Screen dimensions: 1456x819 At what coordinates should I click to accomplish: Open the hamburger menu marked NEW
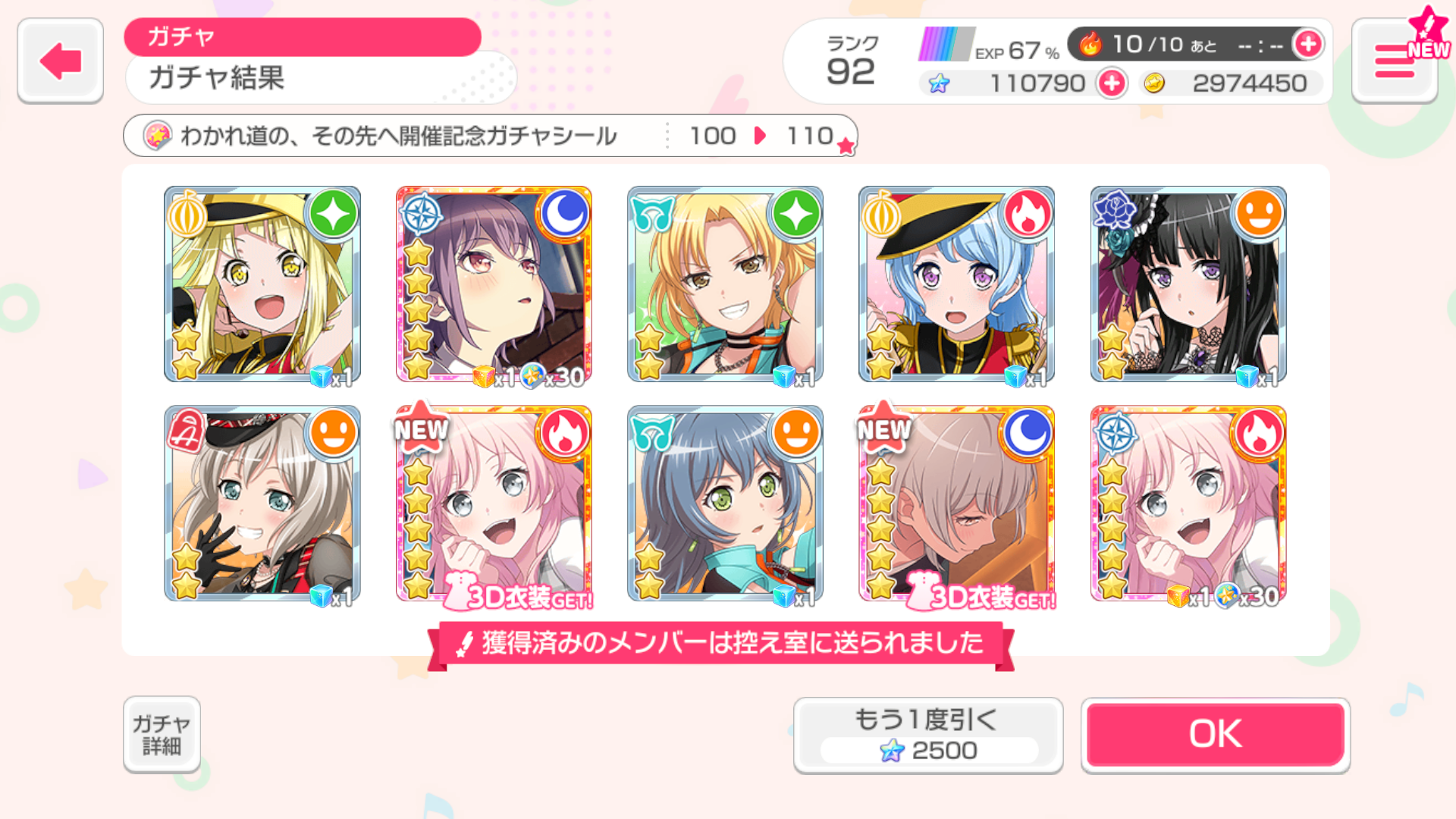[x=1395, y=61]
